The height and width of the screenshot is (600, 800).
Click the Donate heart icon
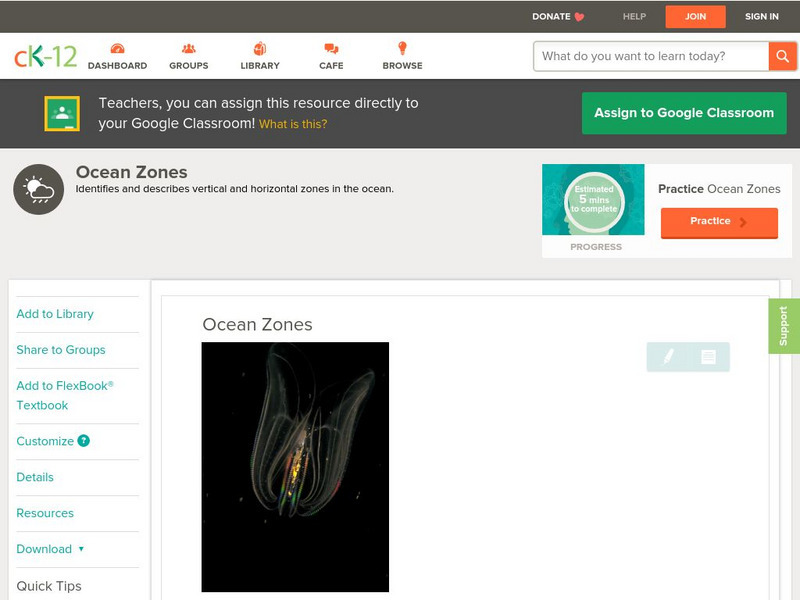(x=579, y=17)
